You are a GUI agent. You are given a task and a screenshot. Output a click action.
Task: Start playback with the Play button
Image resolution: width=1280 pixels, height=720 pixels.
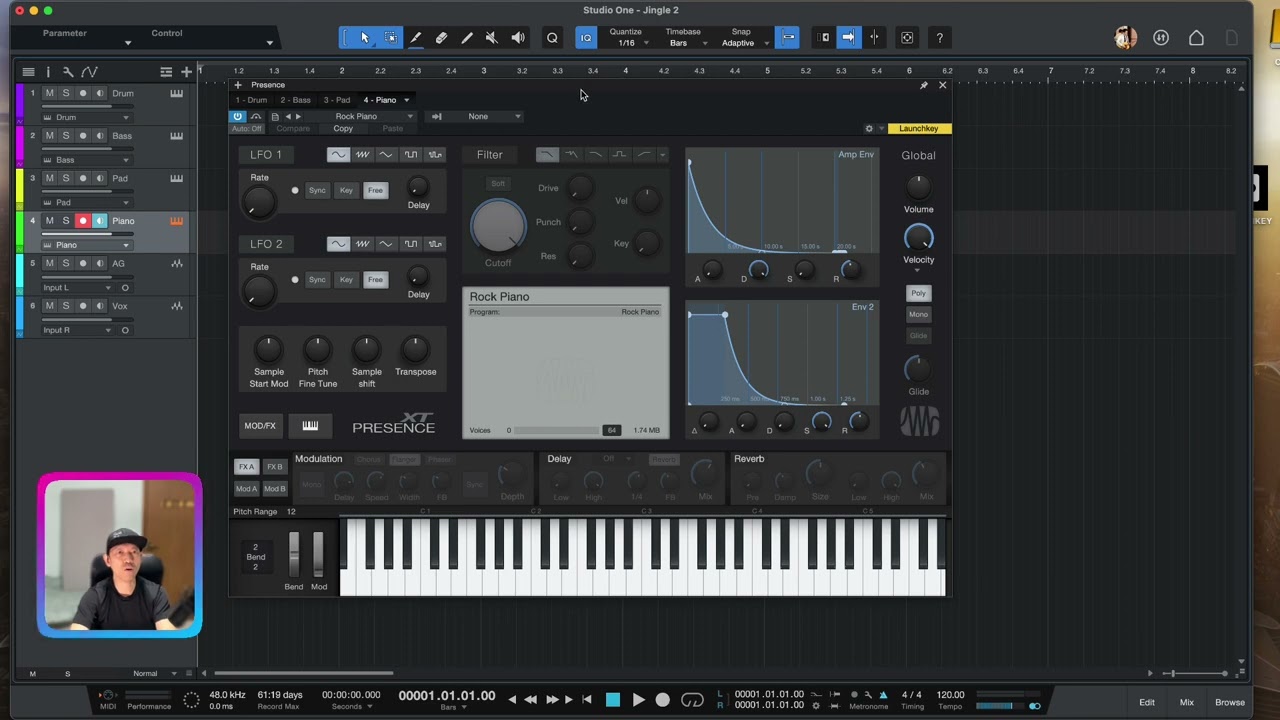[638, 700]
